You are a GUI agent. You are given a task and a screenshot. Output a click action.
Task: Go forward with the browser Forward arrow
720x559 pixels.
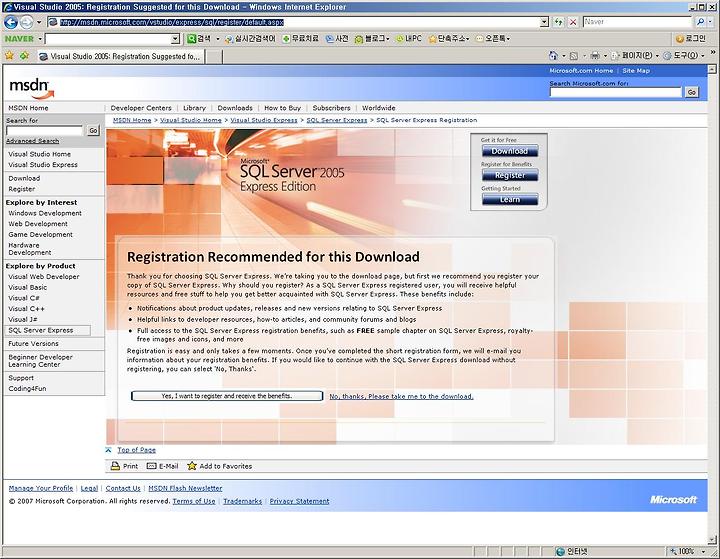pos(26,22)
